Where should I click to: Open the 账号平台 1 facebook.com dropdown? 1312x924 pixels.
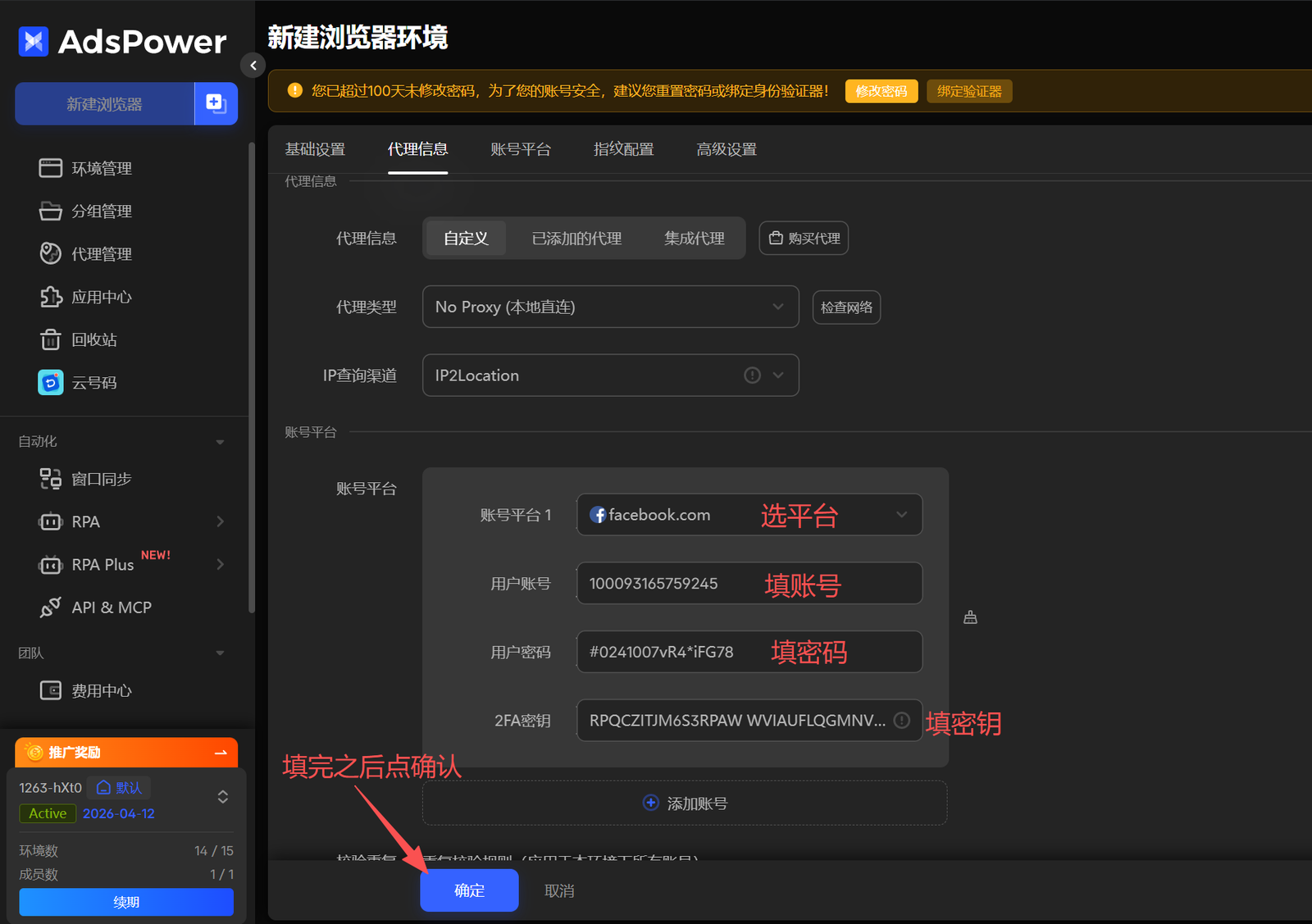(x=749, y=515)
